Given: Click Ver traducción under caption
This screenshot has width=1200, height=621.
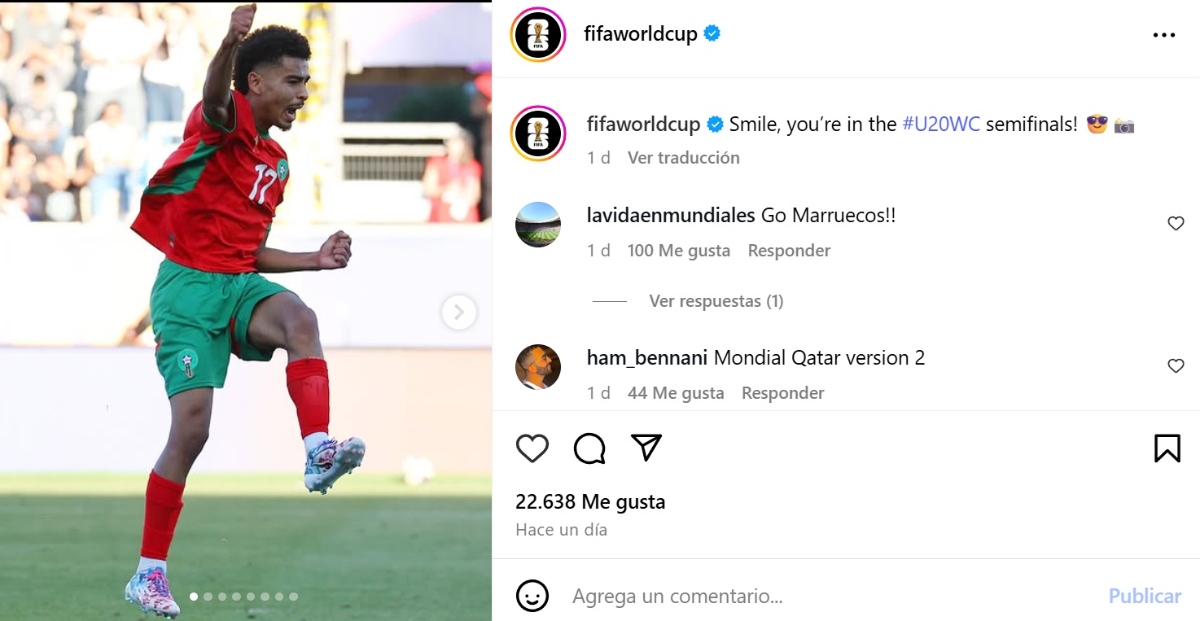Looking at the screenshot, I should (x=683, y=158).
